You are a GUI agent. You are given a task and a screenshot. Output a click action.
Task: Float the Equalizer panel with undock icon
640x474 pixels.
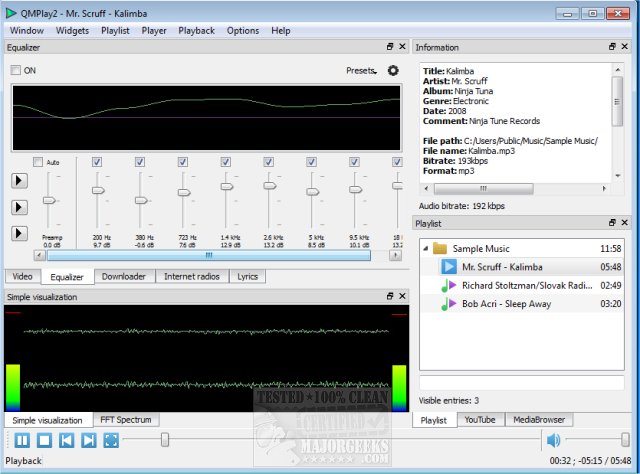coord(390,47)
